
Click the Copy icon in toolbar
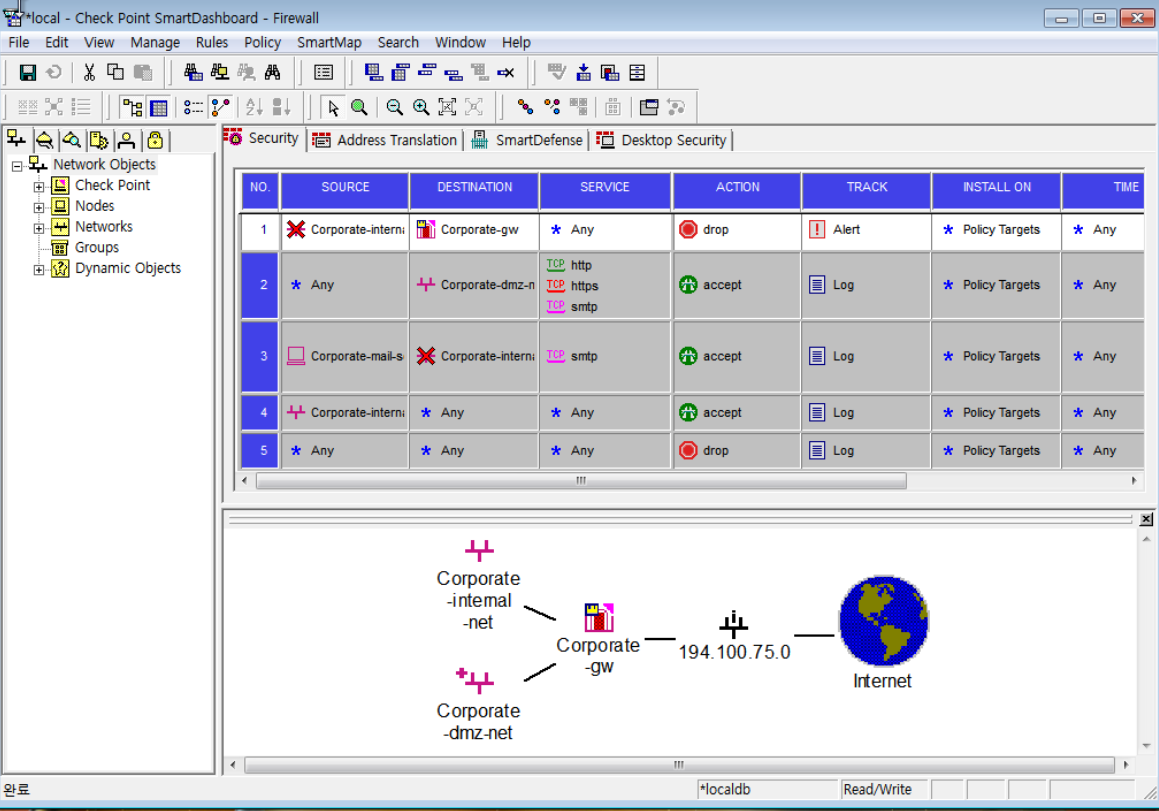[115, 72]
